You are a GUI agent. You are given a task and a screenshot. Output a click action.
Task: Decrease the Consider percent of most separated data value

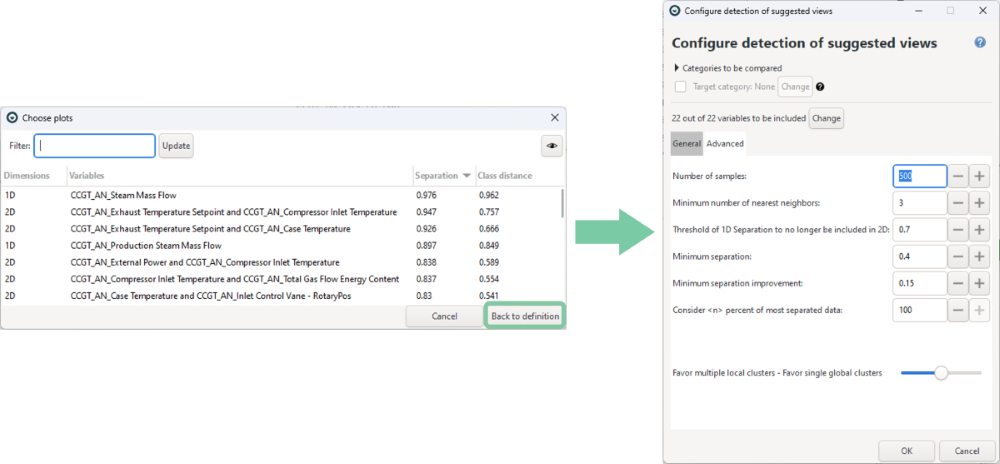pos(958,310)
